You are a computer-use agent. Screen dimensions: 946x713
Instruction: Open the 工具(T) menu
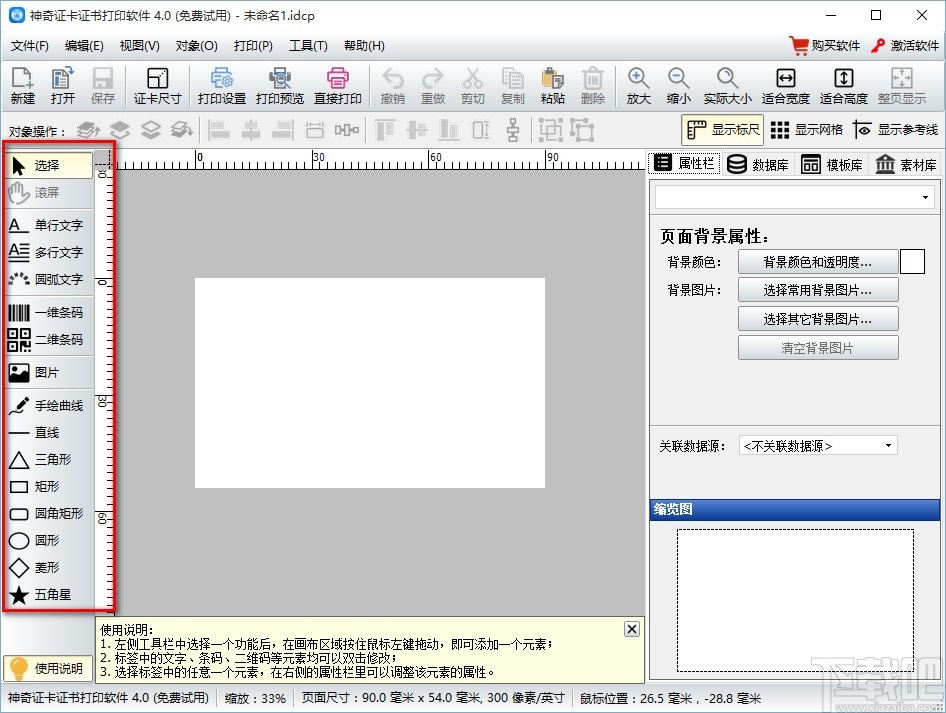[x=308, y=46]
